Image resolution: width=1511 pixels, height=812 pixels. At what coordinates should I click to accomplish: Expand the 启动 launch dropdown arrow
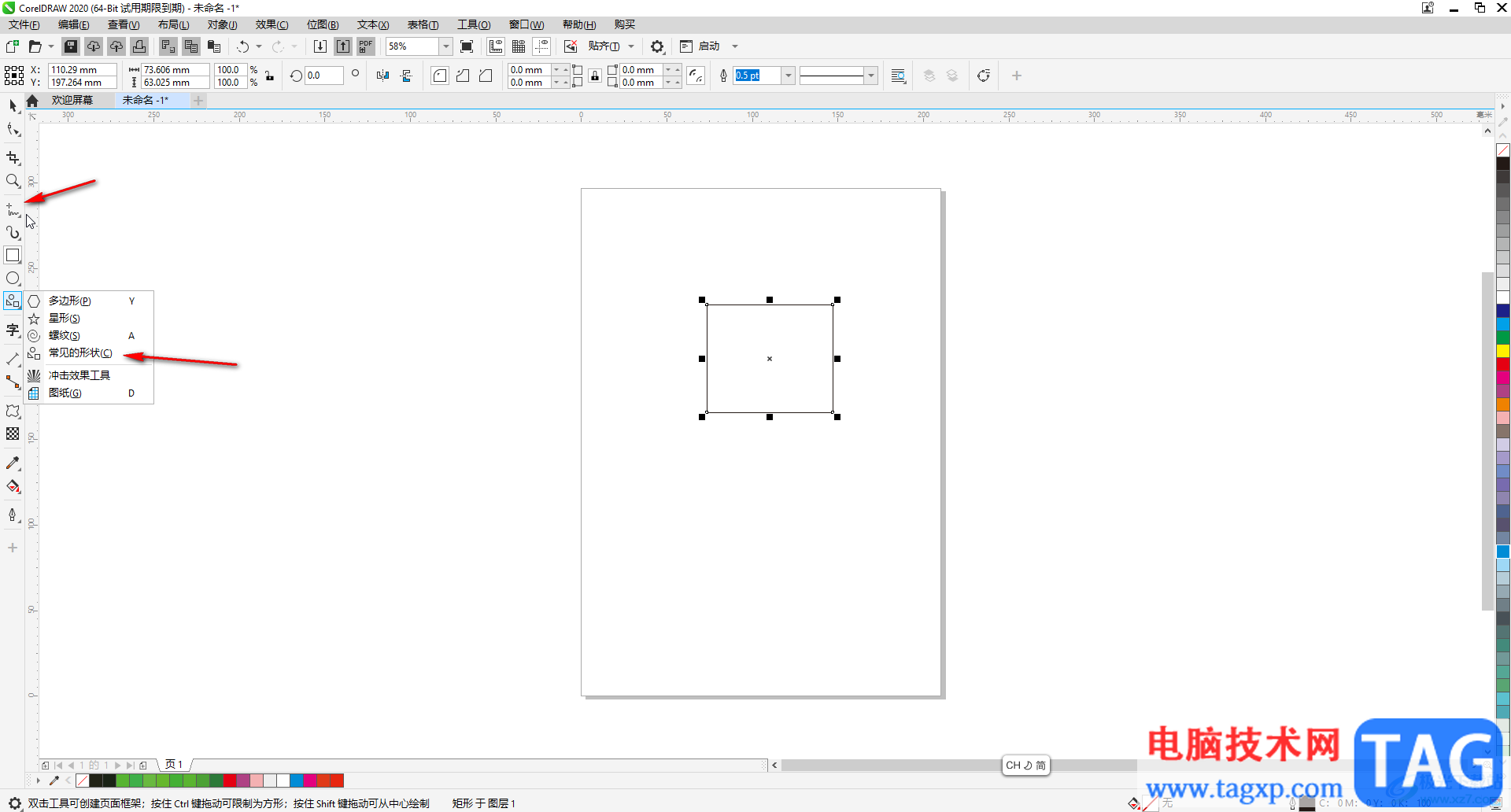[x=735, y=46]
